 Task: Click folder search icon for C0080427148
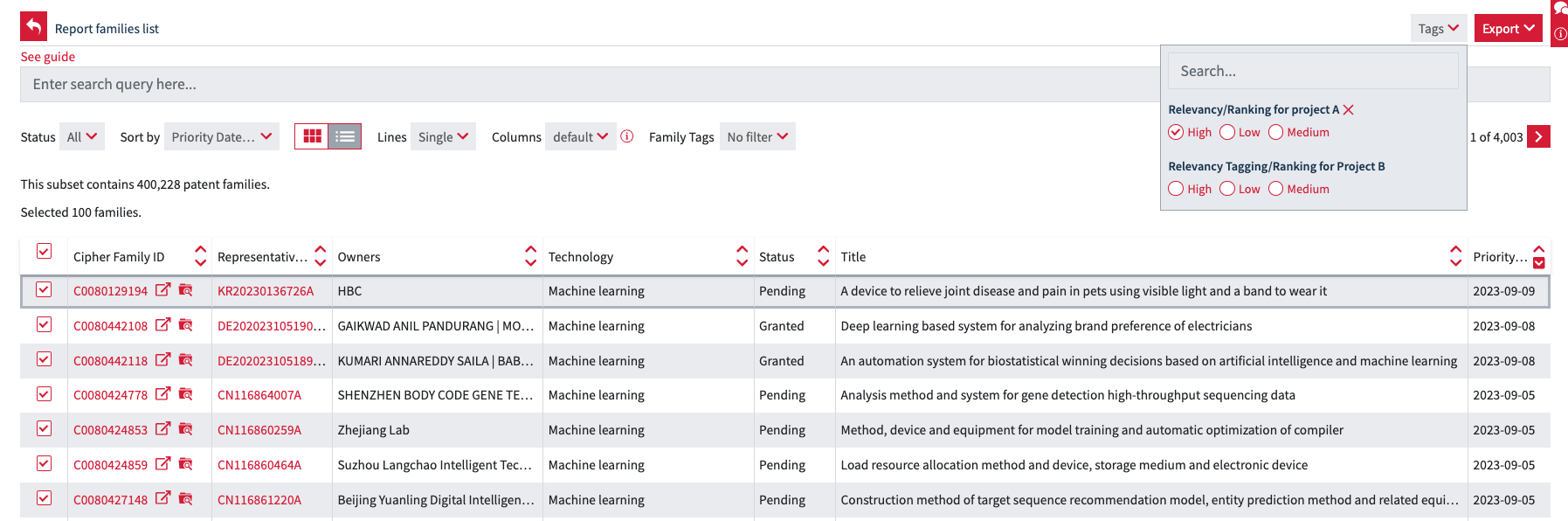pyautogui.click(x=185, y=498)
